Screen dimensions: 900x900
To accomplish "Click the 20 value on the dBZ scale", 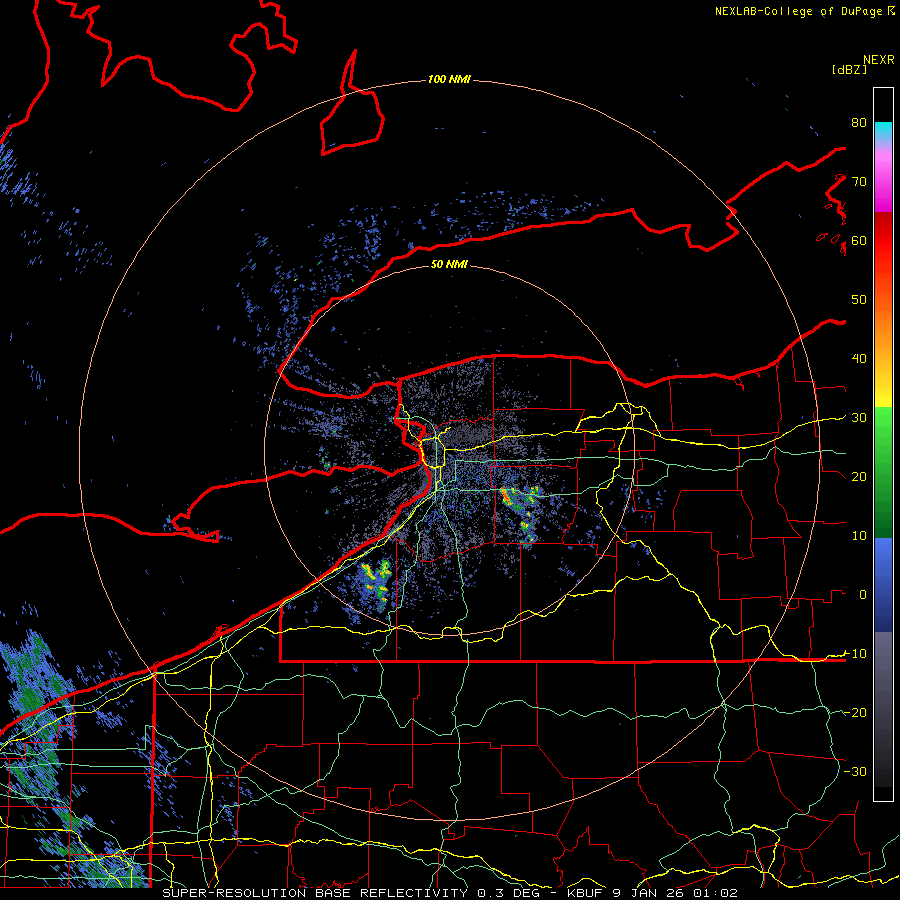I will 859,477.
